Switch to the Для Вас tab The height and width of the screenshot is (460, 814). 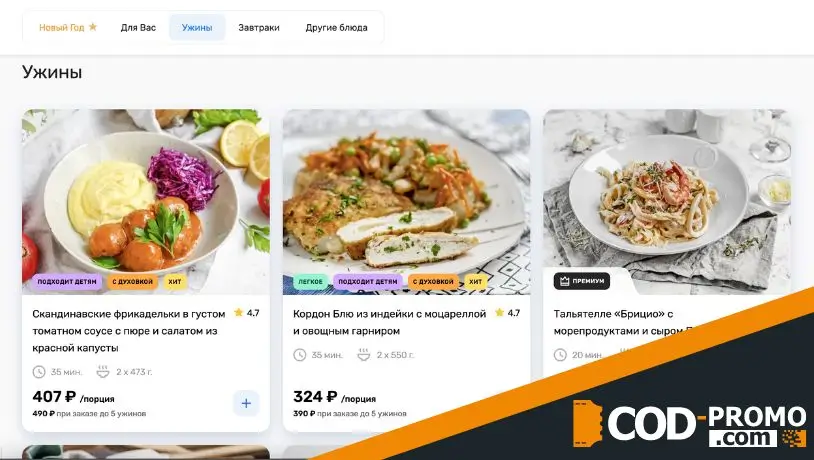138,28
